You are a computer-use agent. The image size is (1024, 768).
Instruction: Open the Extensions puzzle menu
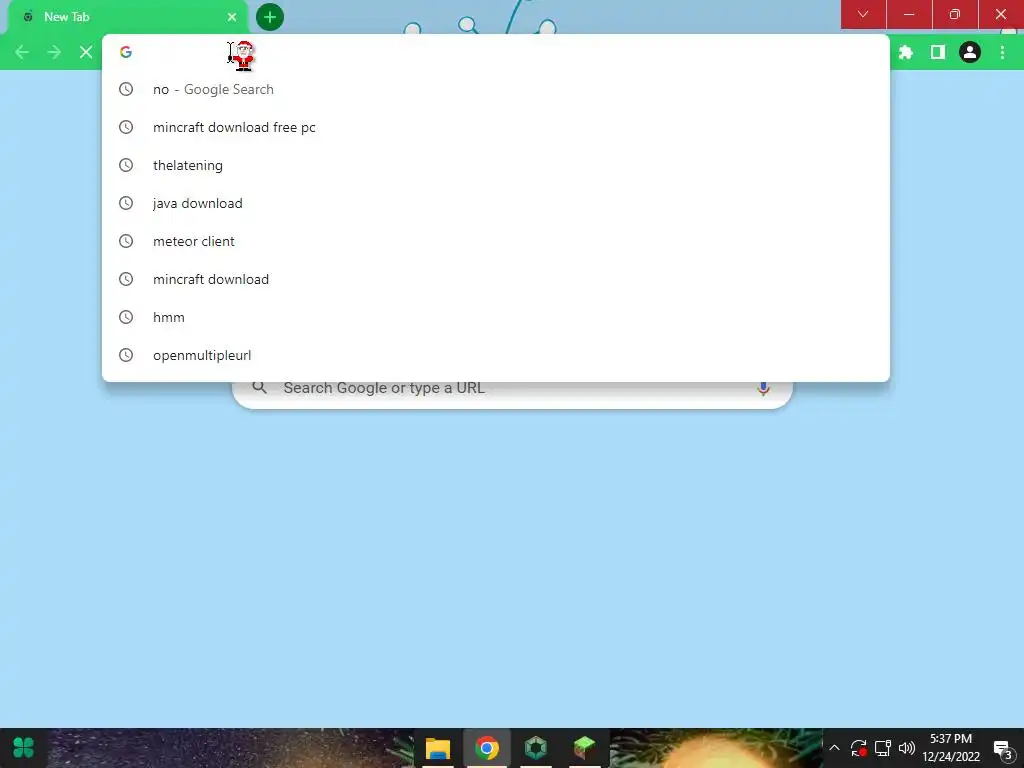coord(906,52)
